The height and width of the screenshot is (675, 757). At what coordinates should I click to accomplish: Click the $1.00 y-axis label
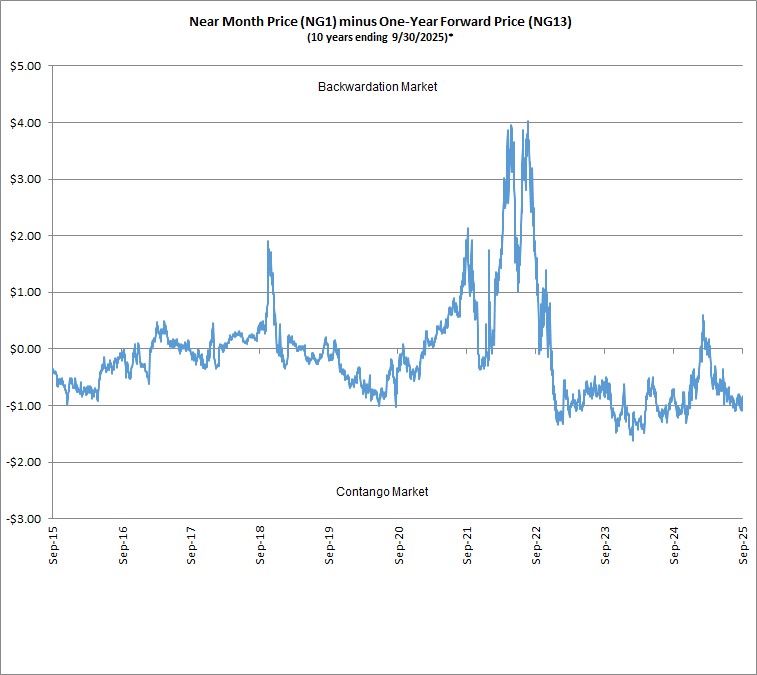pyautogui.click(x=26, y=293)
